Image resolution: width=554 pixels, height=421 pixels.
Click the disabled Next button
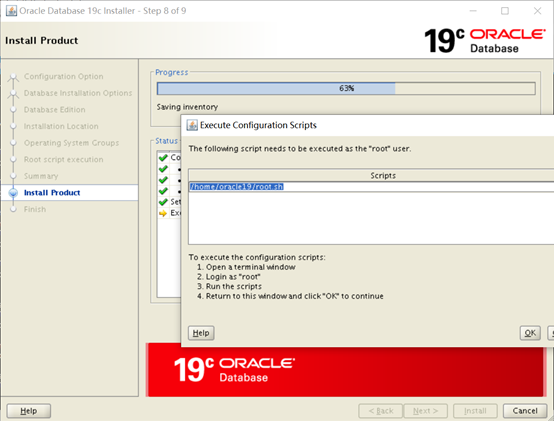425,411
